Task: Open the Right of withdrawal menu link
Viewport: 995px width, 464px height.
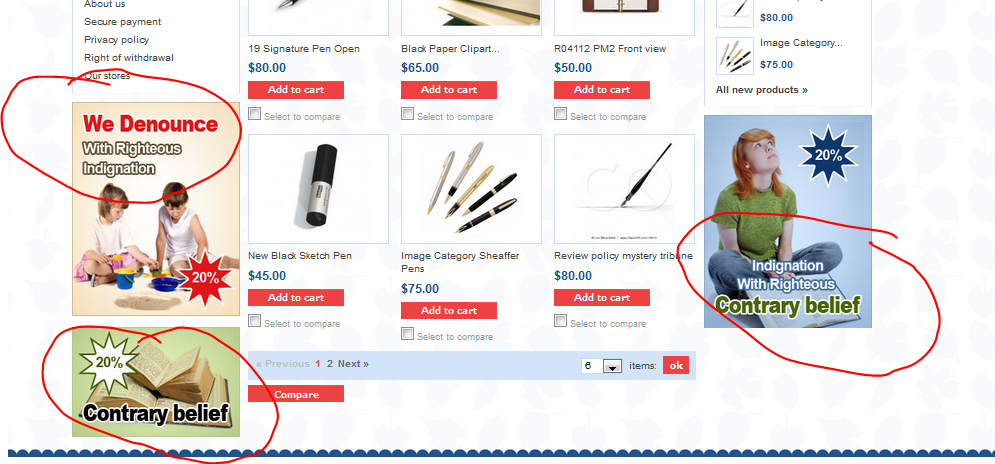Action: (x=129, y=58)
